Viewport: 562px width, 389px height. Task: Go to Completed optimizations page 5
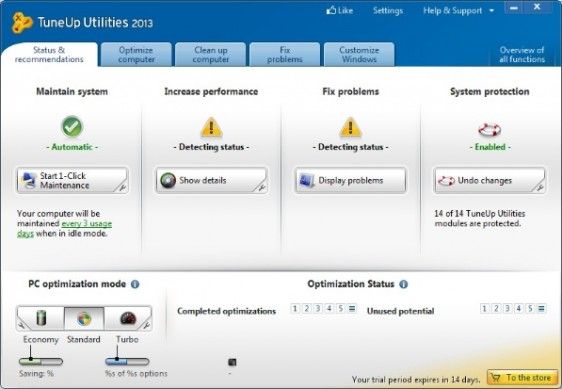click(340, 308)
